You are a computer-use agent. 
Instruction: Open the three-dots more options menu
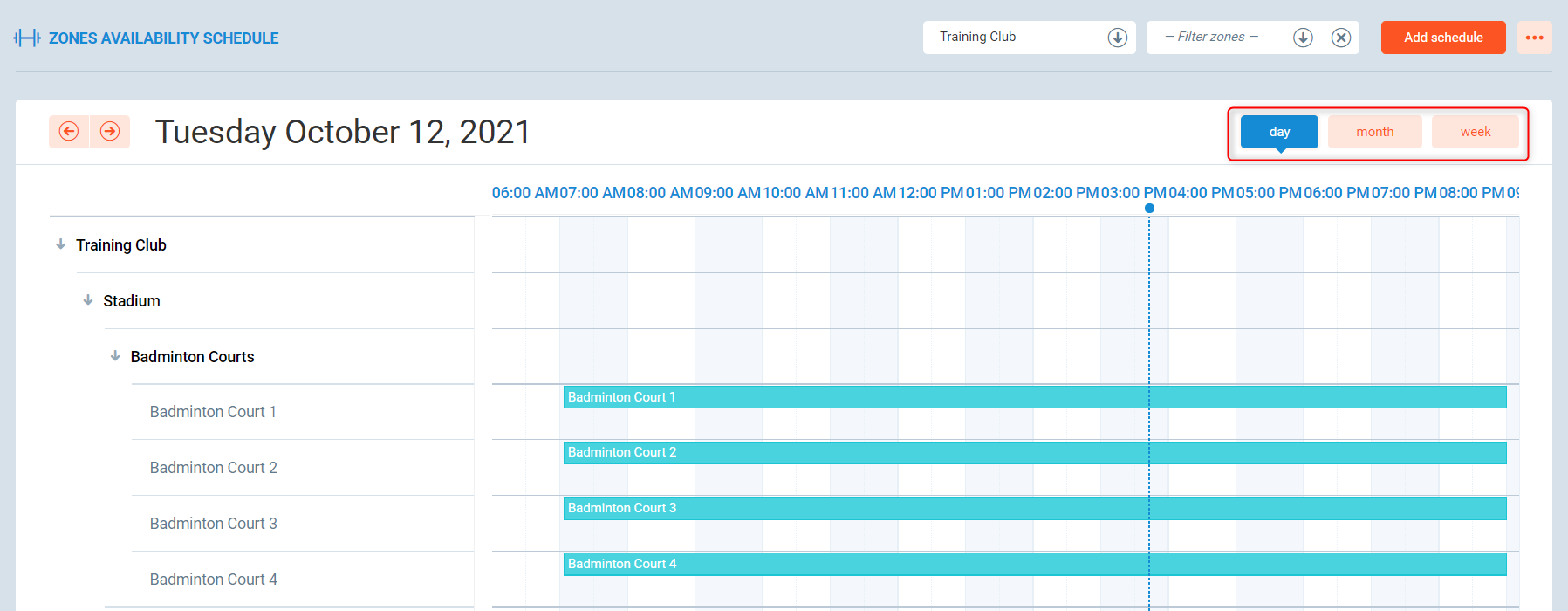coord(1534,38)
